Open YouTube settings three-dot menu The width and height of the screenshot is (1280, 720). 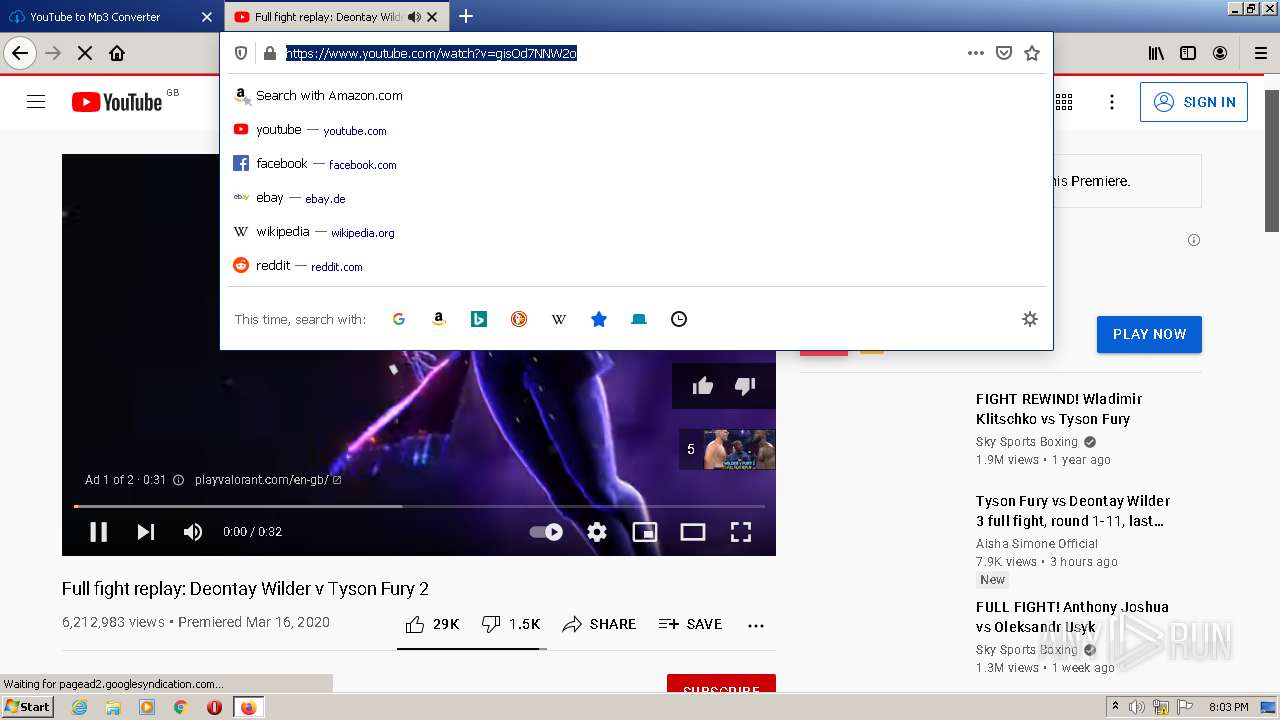(1111, 101)
